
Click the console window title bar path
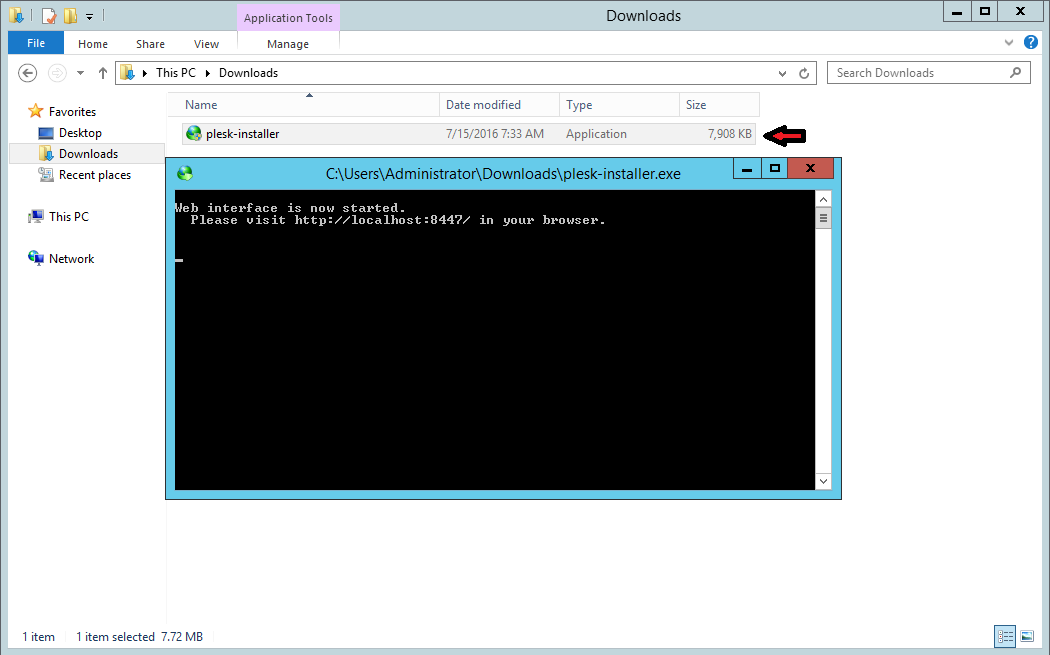503,174
